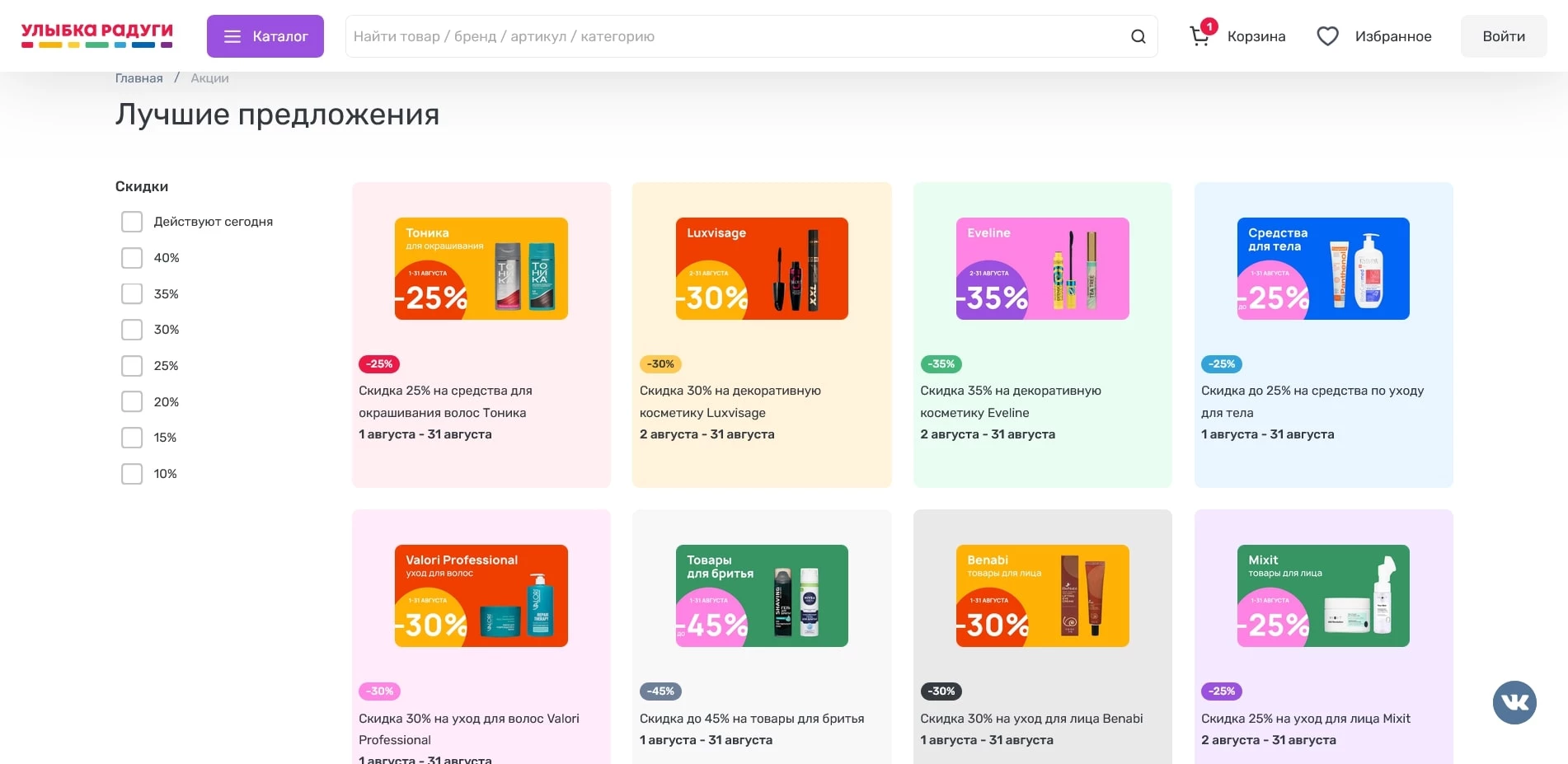The image size is (1568, 764).
Task: Select the 10% discount checkbox
Action: click(132, 474)
